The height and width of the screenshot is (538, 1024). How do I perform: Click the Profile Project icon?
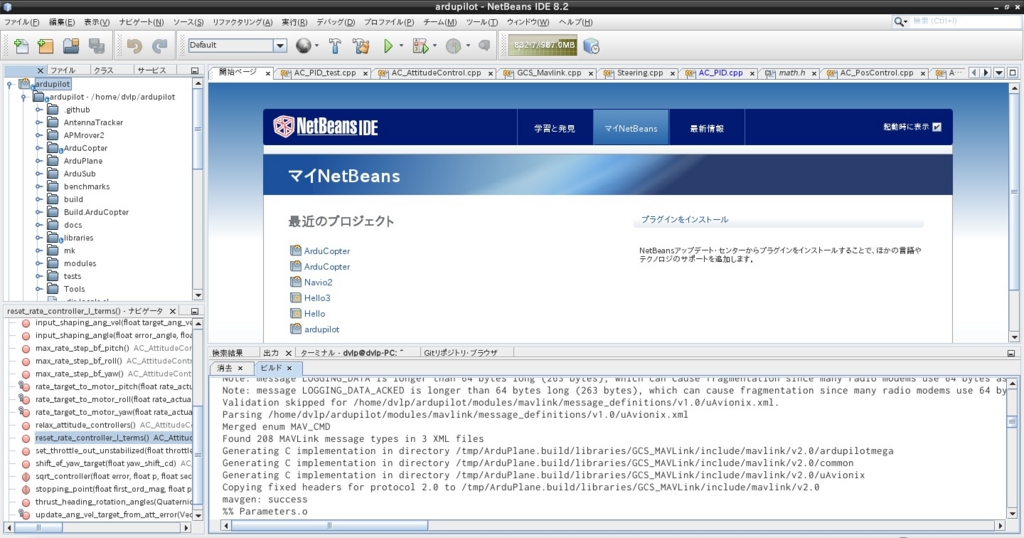point(453,46)
